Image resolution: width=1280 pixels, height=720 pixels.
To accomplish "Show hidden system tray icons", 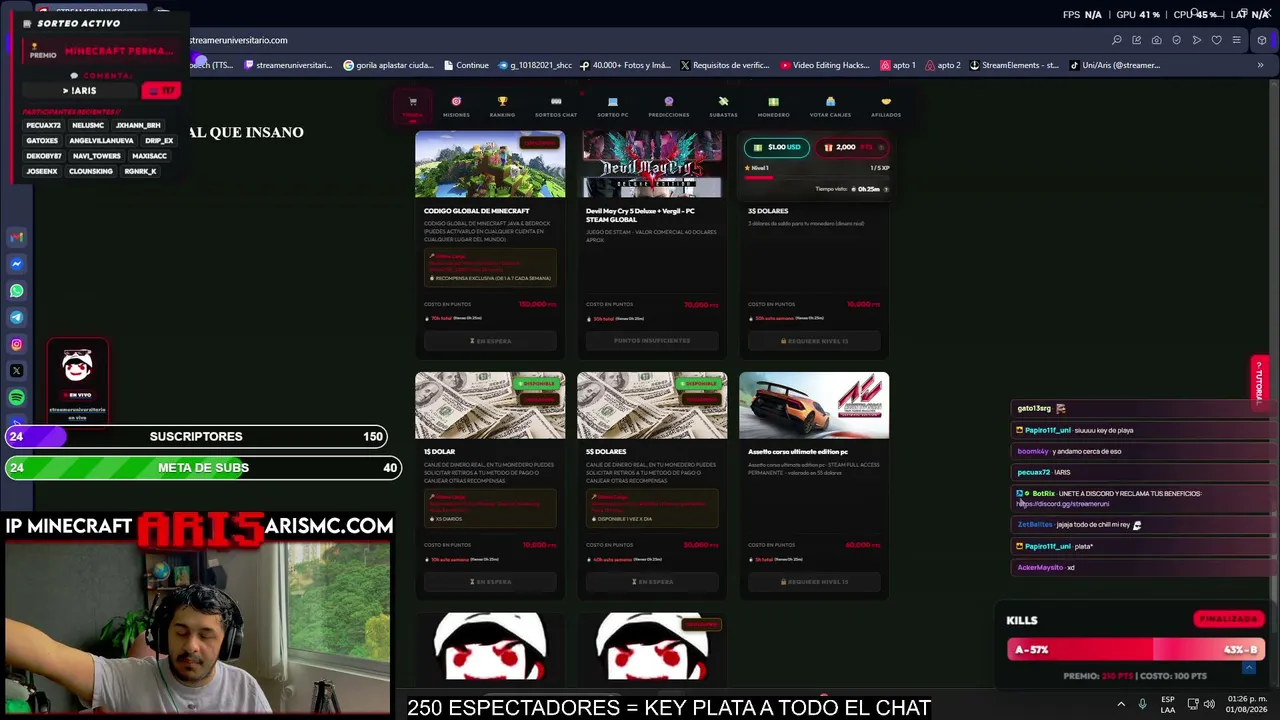I will [x=1120, y=704].
